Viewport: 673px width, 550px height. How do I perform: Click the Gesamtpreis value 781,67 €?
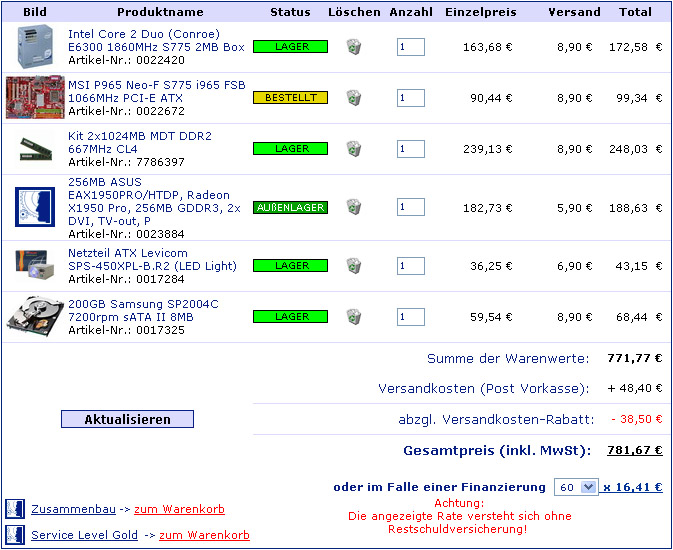635,450
